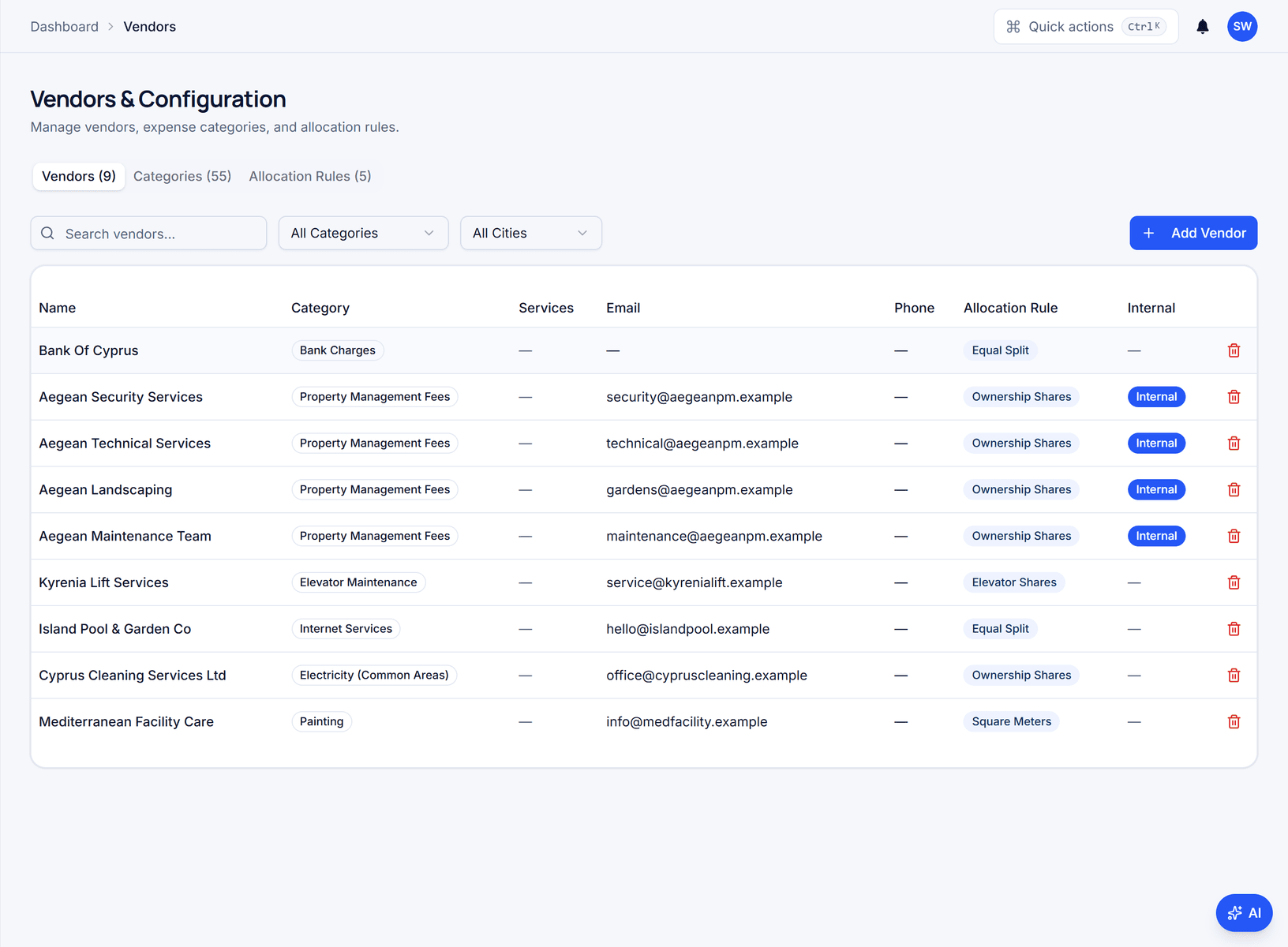1288x947 pixels.
Task: Delete the Kyrenia Lift Services vendor
Action: [1234, 582]
